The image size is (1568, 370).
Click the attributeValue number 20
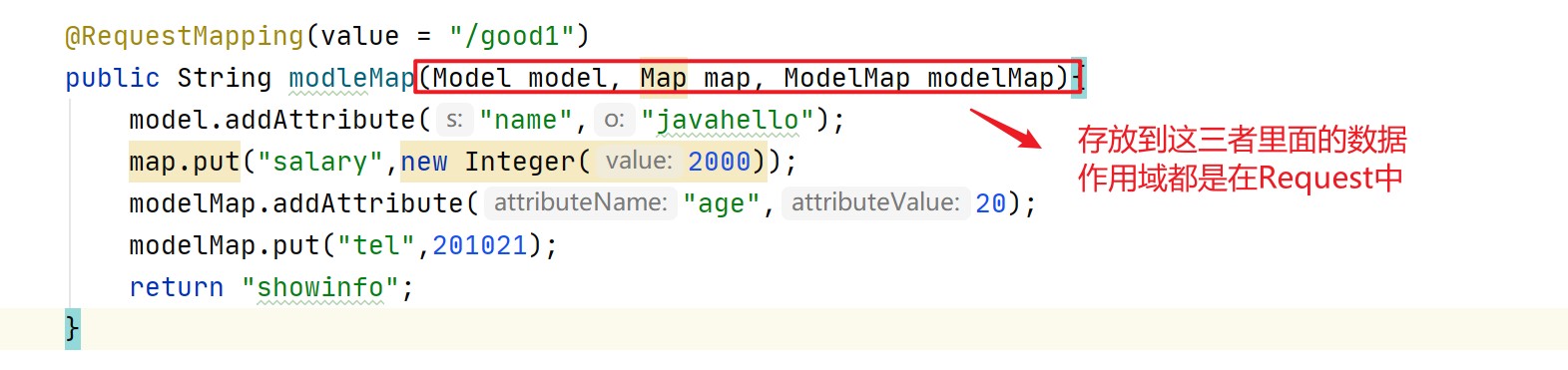click(x=991, y=203)
